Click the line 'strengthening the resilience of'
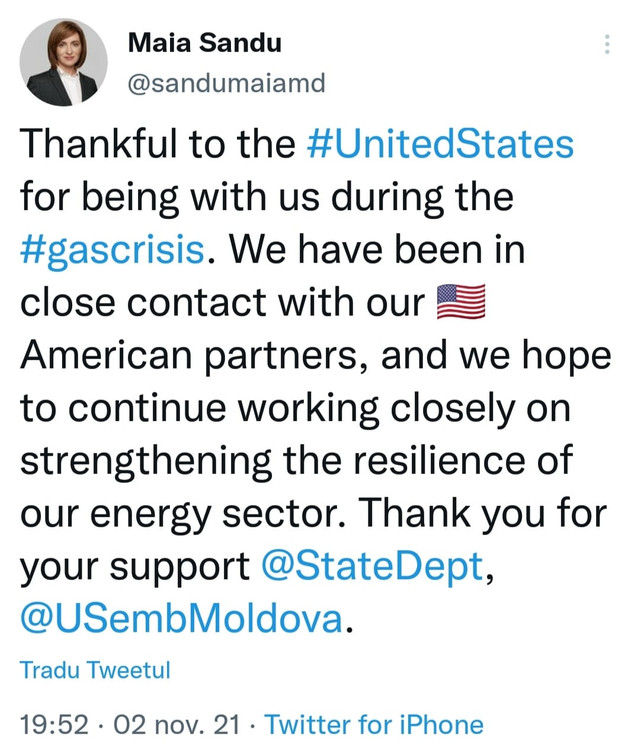 point(297,461)
